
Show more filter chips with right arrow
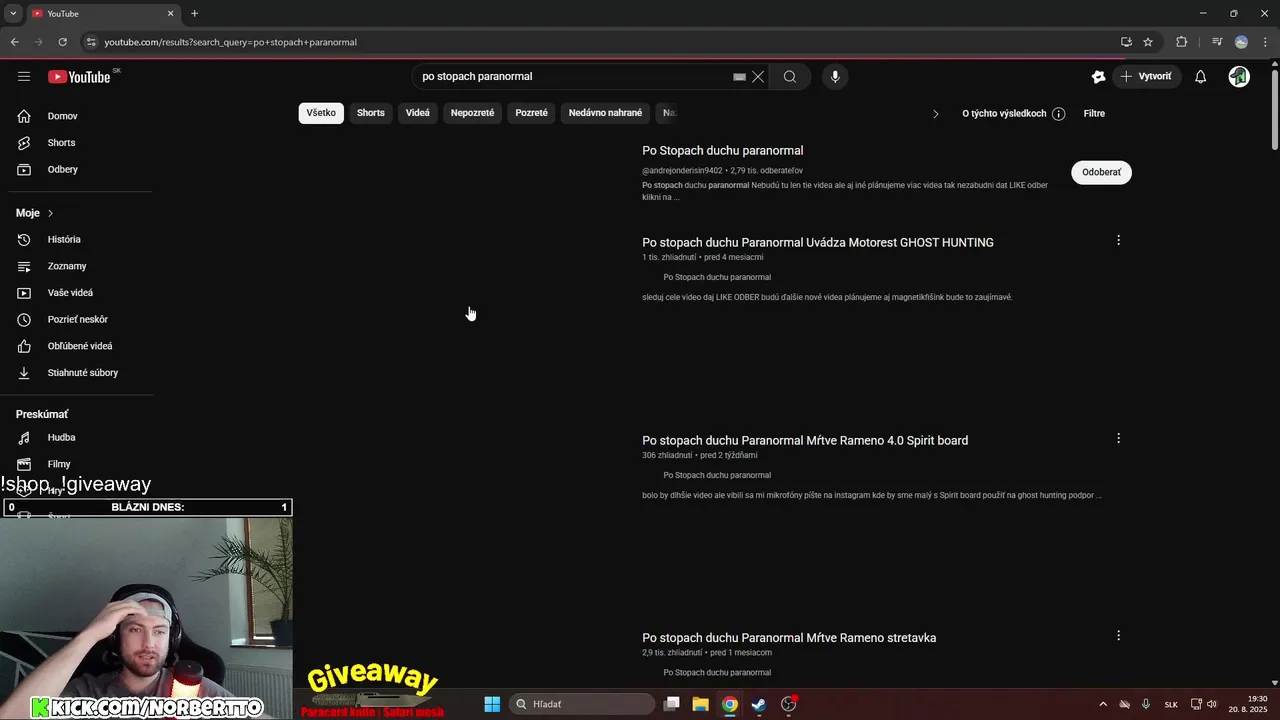tap(936, 114)
